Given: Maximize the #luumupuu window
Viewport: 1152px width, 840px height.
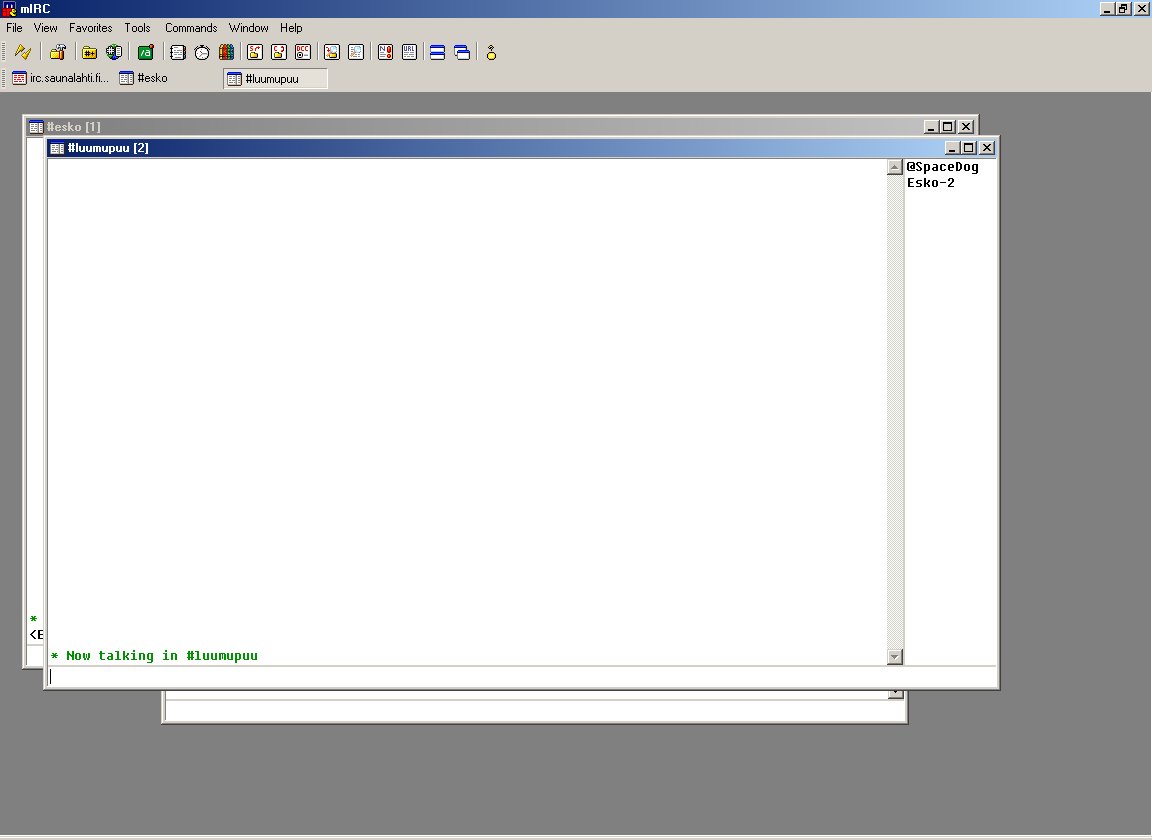Looking at the screenshot, I should 968,148.
